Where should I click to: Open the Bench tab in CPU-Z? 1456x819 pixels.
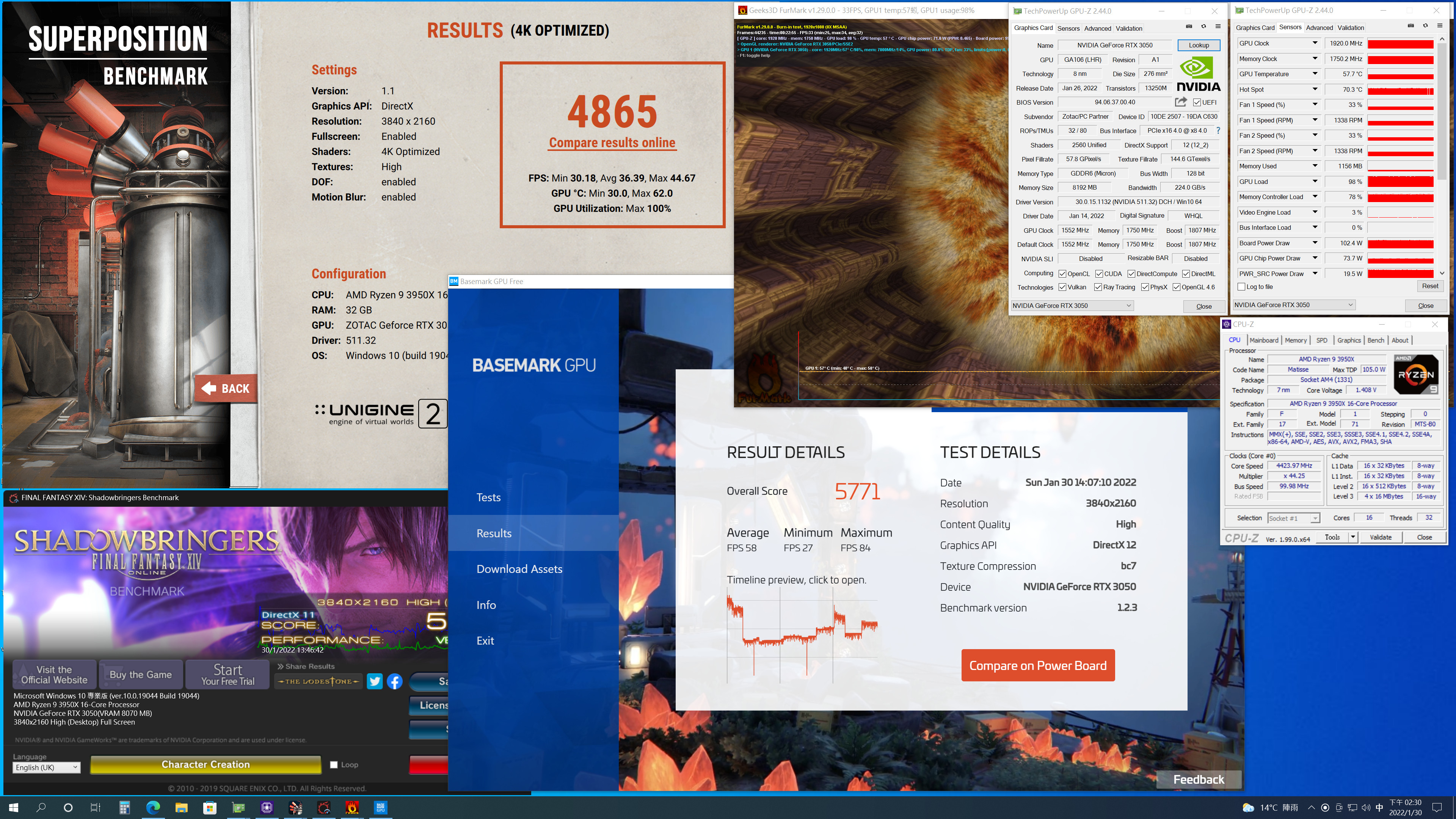(x=1376, y=340)
